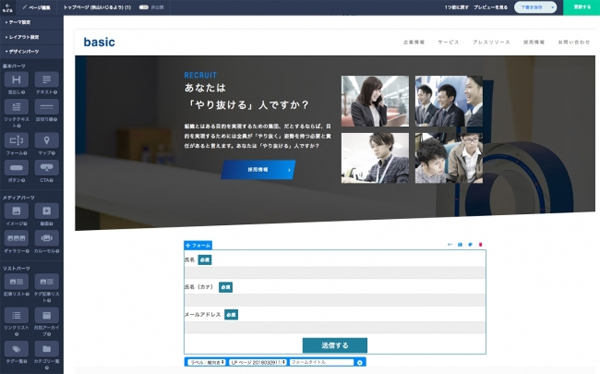This screenshot has width=600, height=374.
Task: Click サービス in site navigation
Action: 448,42
